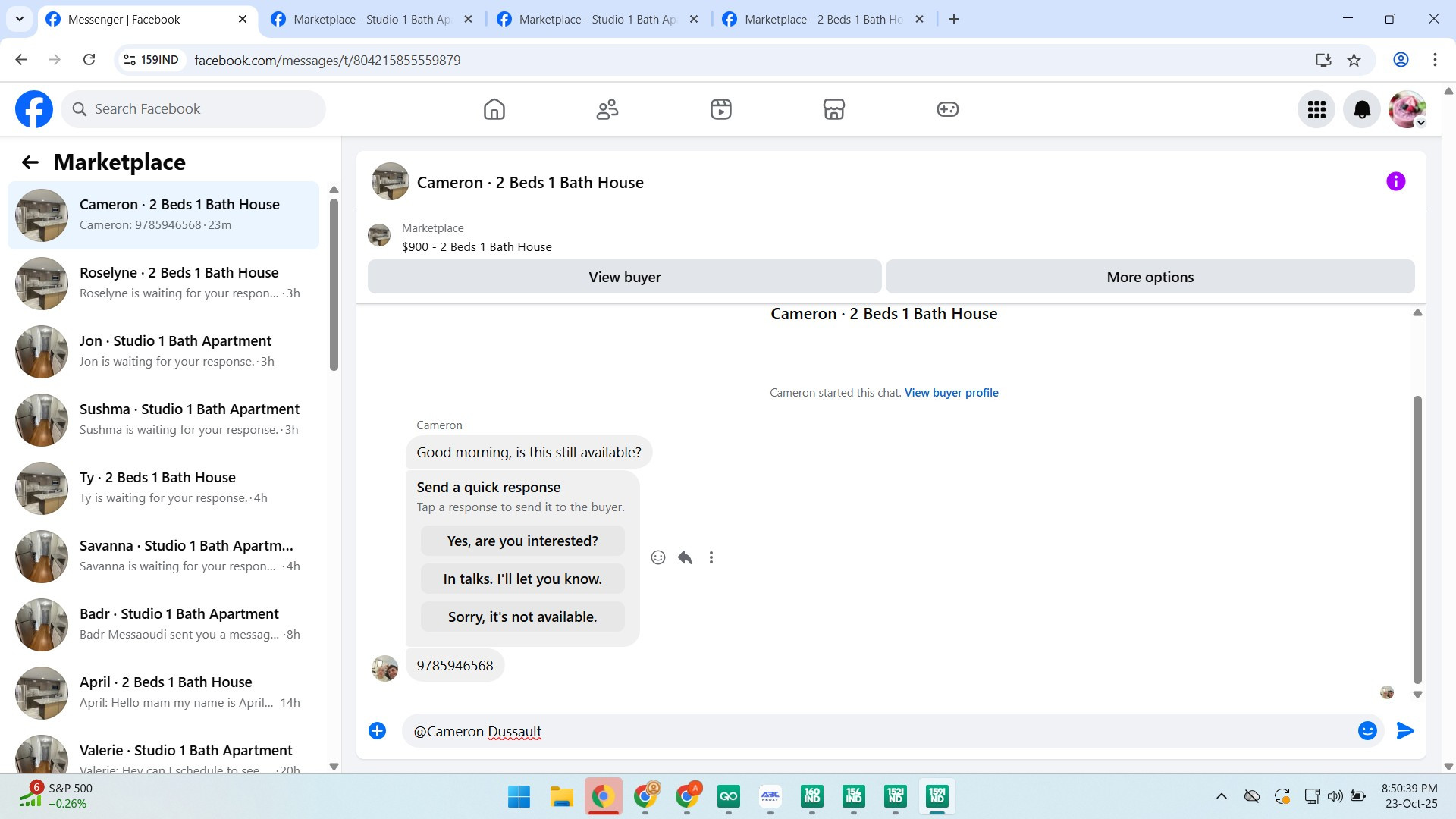Open the Facebook apps grid menu
The height and width of the screenshot is (819, 1456).
tap(1316, 110)
